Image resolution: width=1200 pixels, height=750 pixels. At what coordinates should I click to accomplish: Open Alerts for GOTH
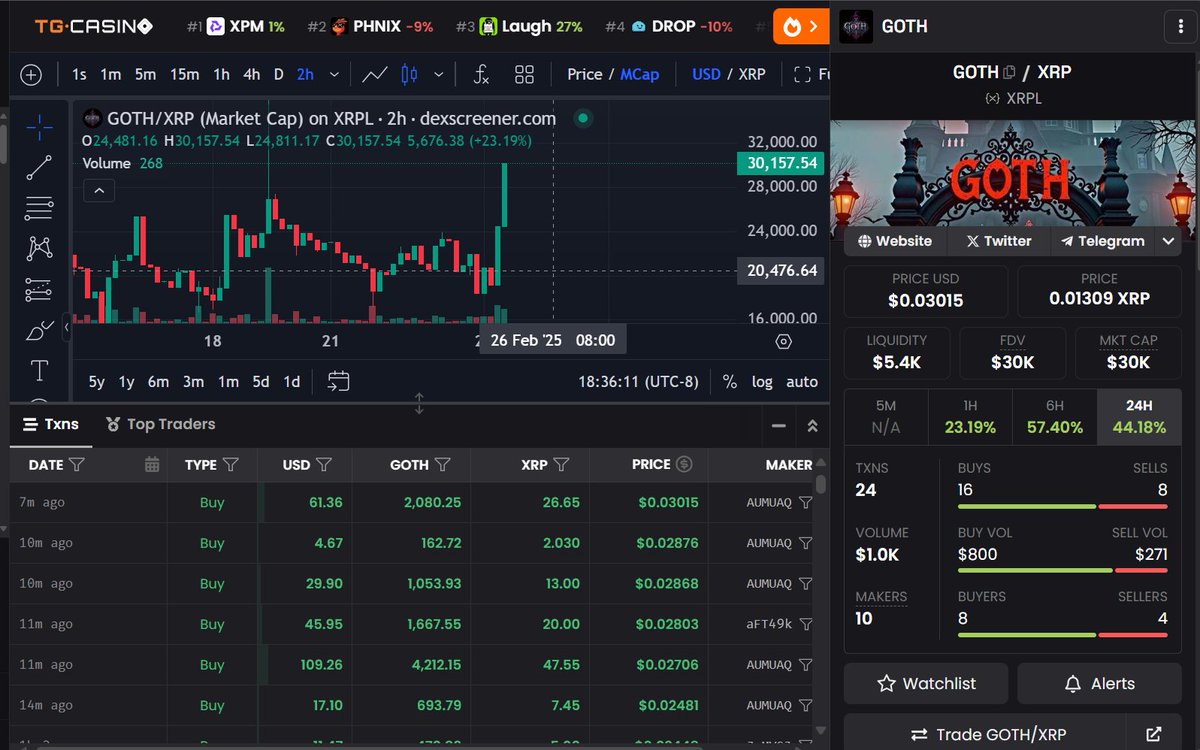click(x=1099, y=684)
